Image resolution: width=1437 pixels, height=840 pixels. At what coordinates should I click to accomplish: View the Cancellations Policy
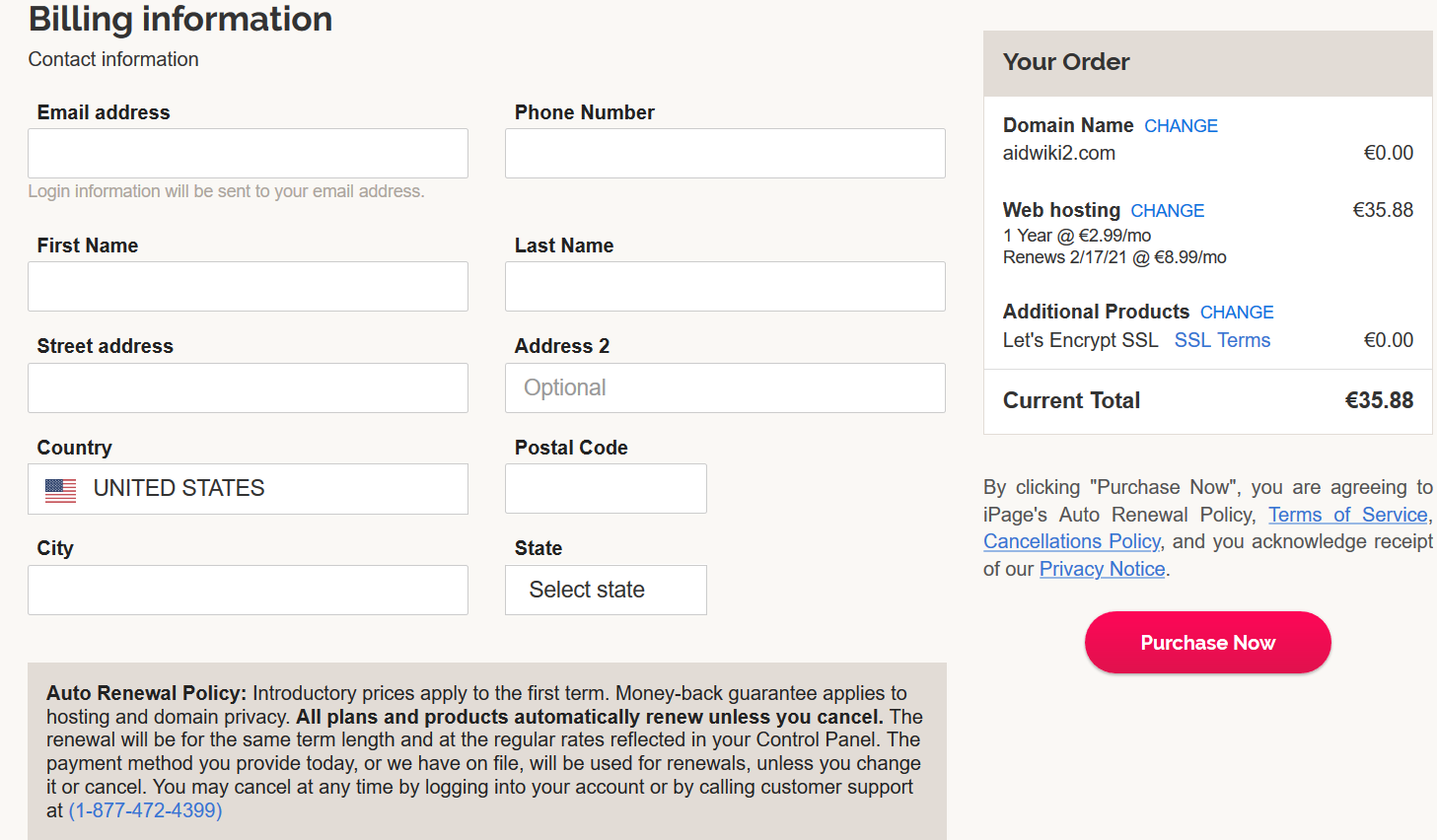click(x=1071, y=541)
